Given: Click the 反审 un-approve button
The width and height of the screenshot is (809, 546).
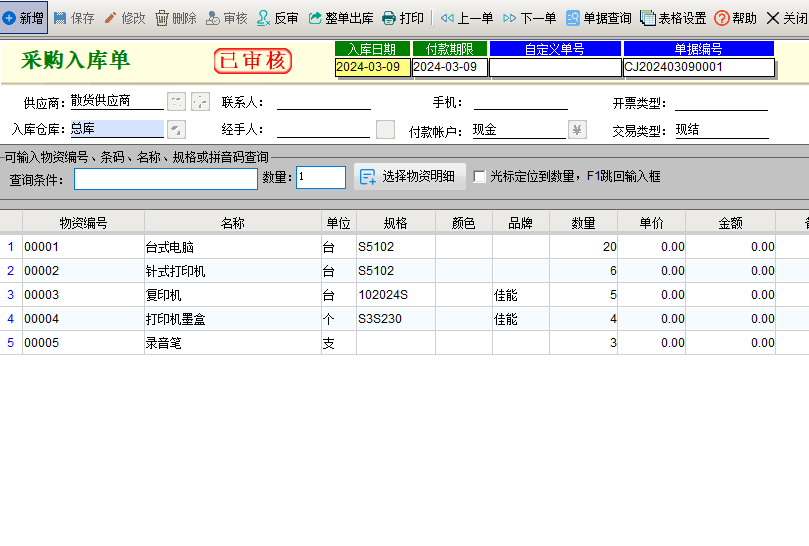Looking at the screenshot, I should click(x=278, y=19).
